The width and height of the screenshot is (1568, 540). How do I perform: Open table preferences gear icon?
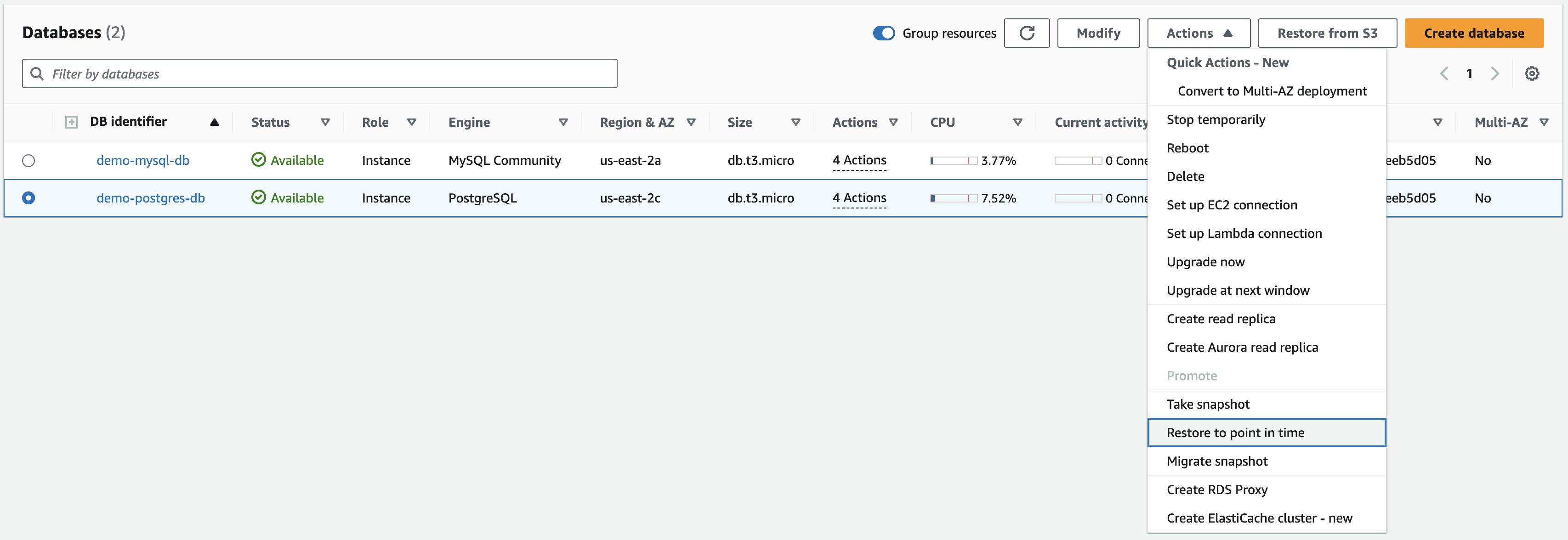click(x=1532, y=73)
